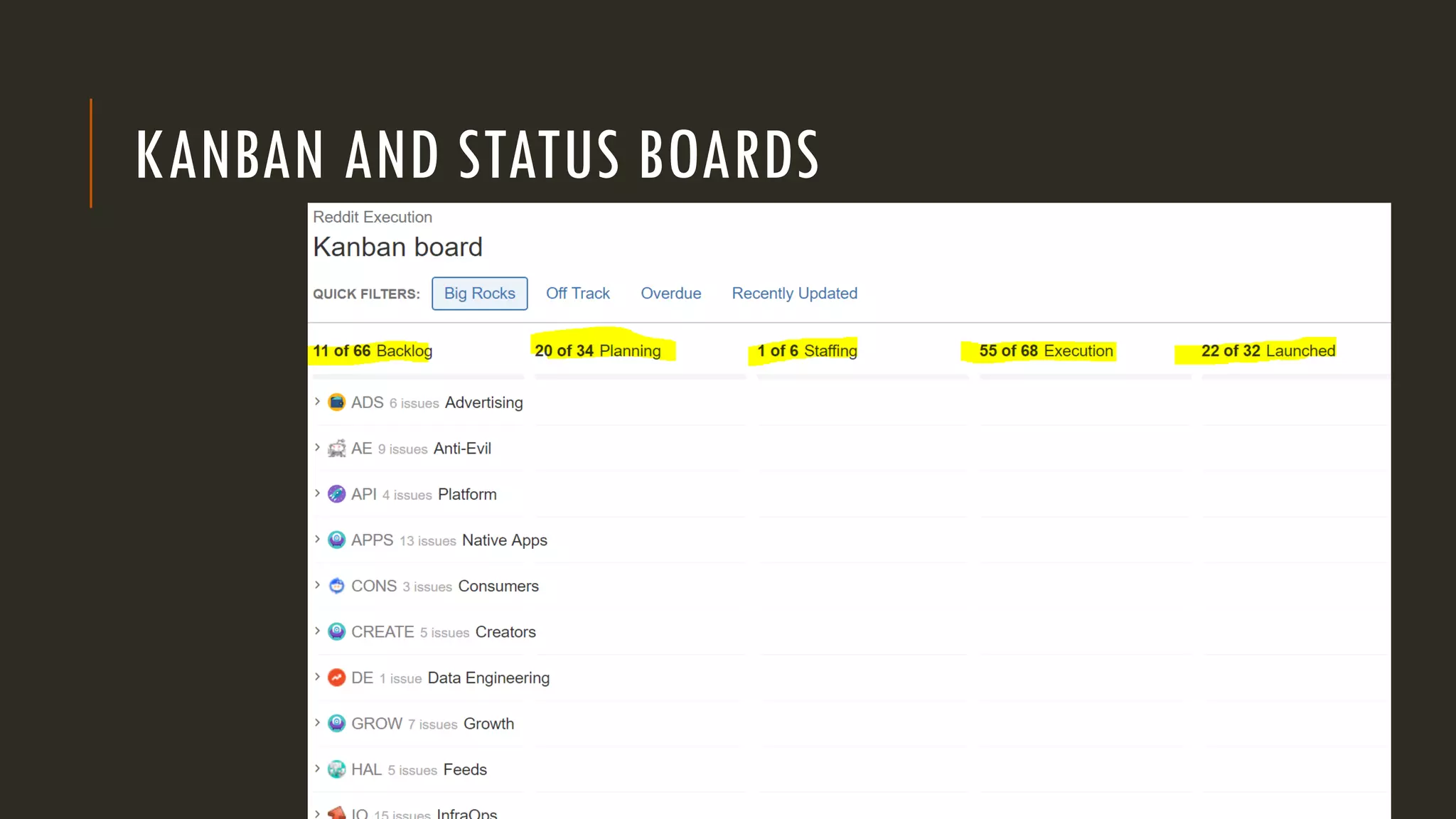Enable the Overdue quick filter
Screen dimensions: 1456x819
(671, 294)
